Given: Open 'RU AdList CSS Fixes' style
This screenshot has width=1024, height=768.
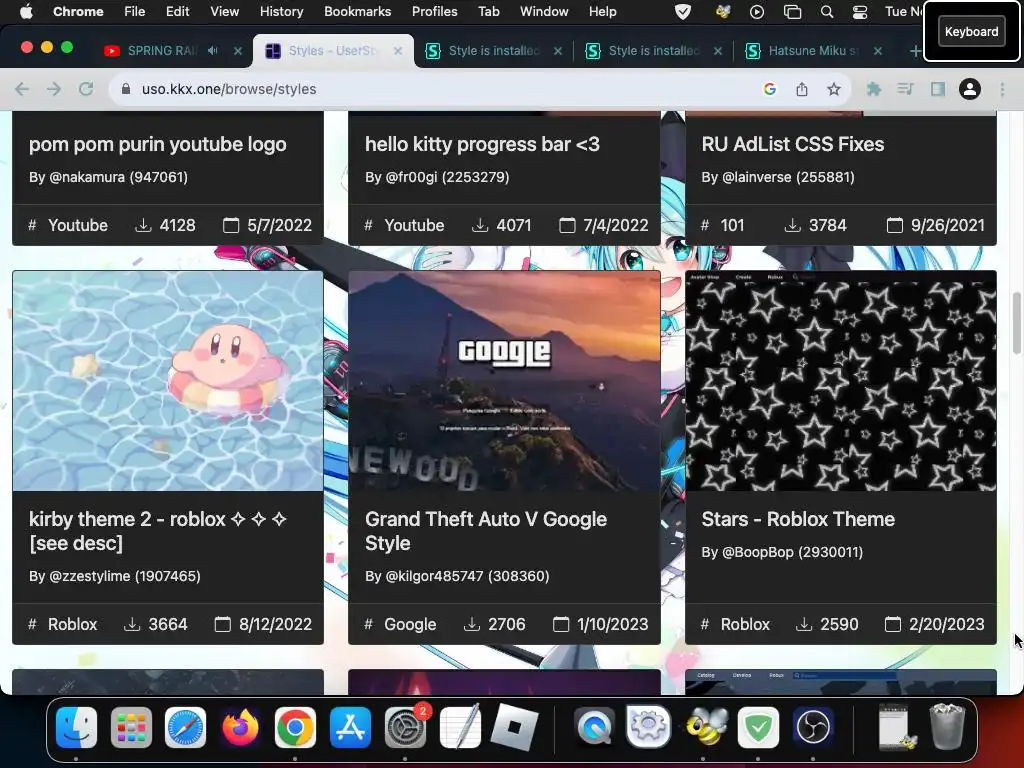Looking at the screenshot, I should click(x=793, y=144).
